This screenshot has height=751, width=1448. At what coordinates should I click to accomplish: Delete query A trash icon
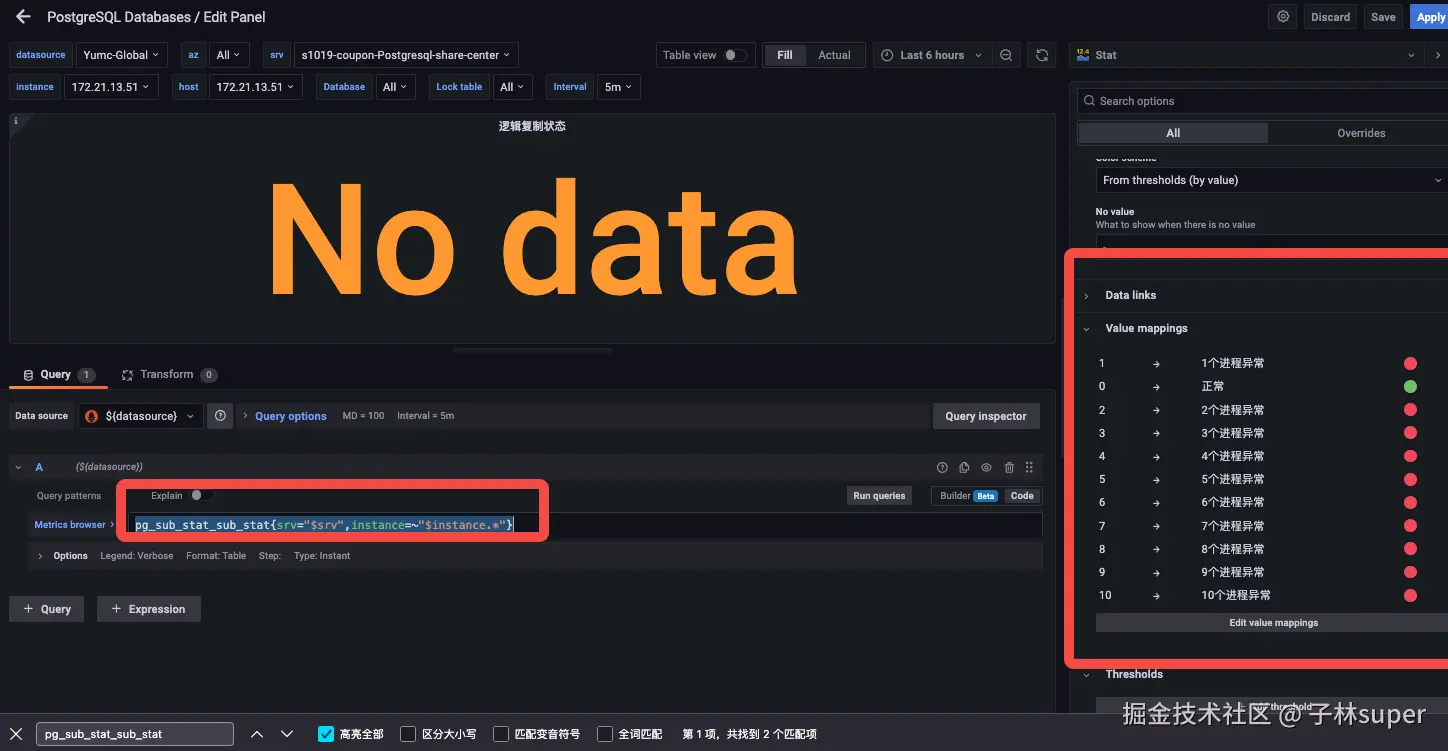[1009, 467]
